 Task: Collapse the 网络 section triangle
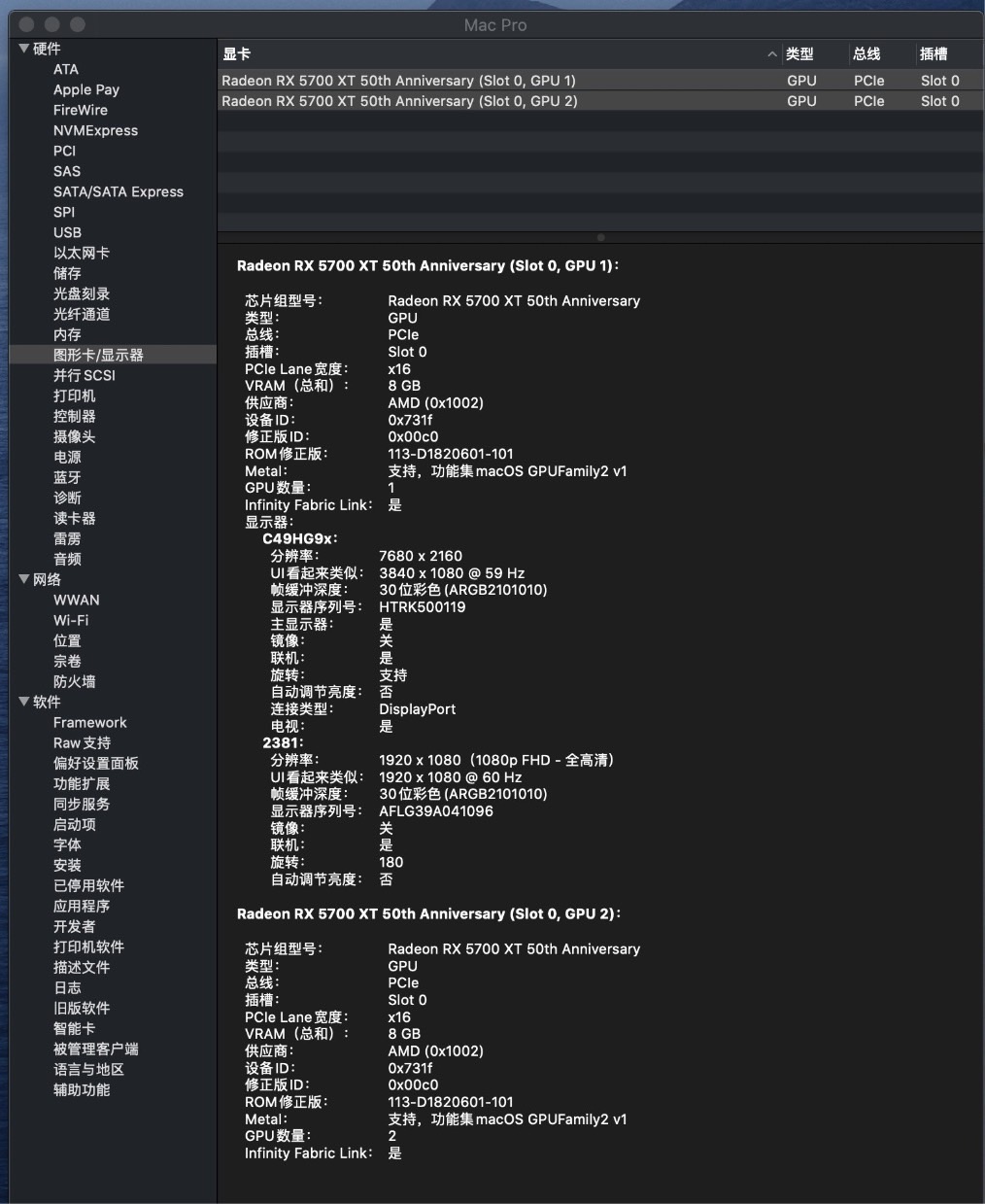click(24, 579)
